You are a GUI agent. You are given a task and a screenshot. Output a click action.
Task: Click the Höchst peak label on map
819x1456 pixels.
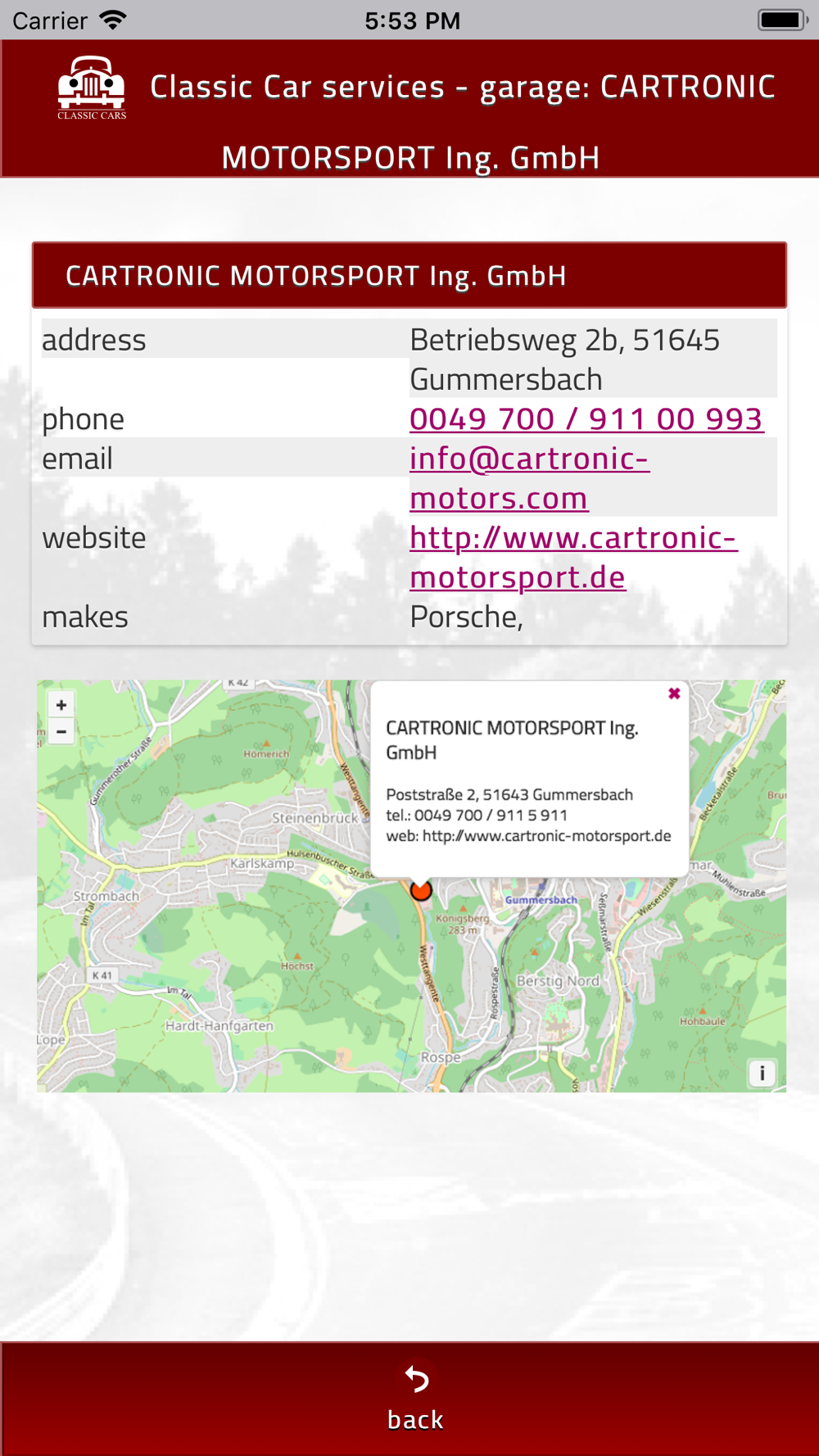point(297,965)
